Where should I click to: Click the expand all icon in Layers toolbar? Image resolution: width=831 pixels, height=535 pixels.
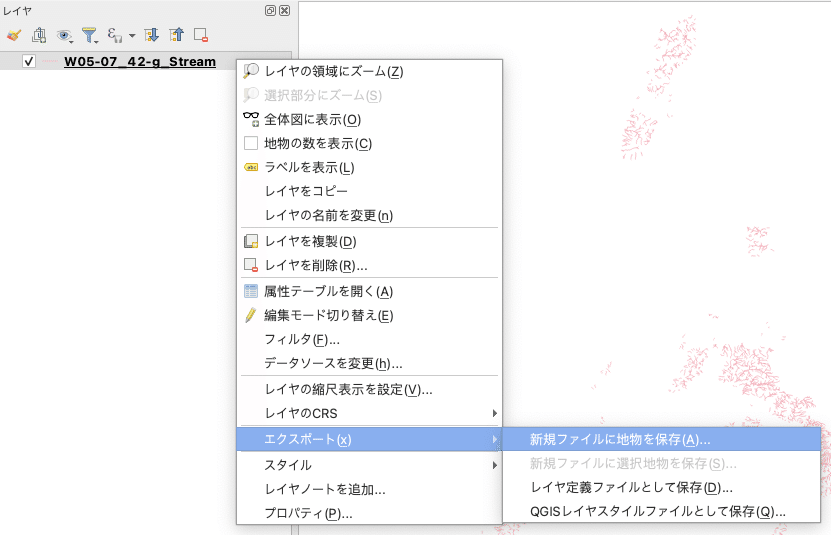(x=152, y=36)
